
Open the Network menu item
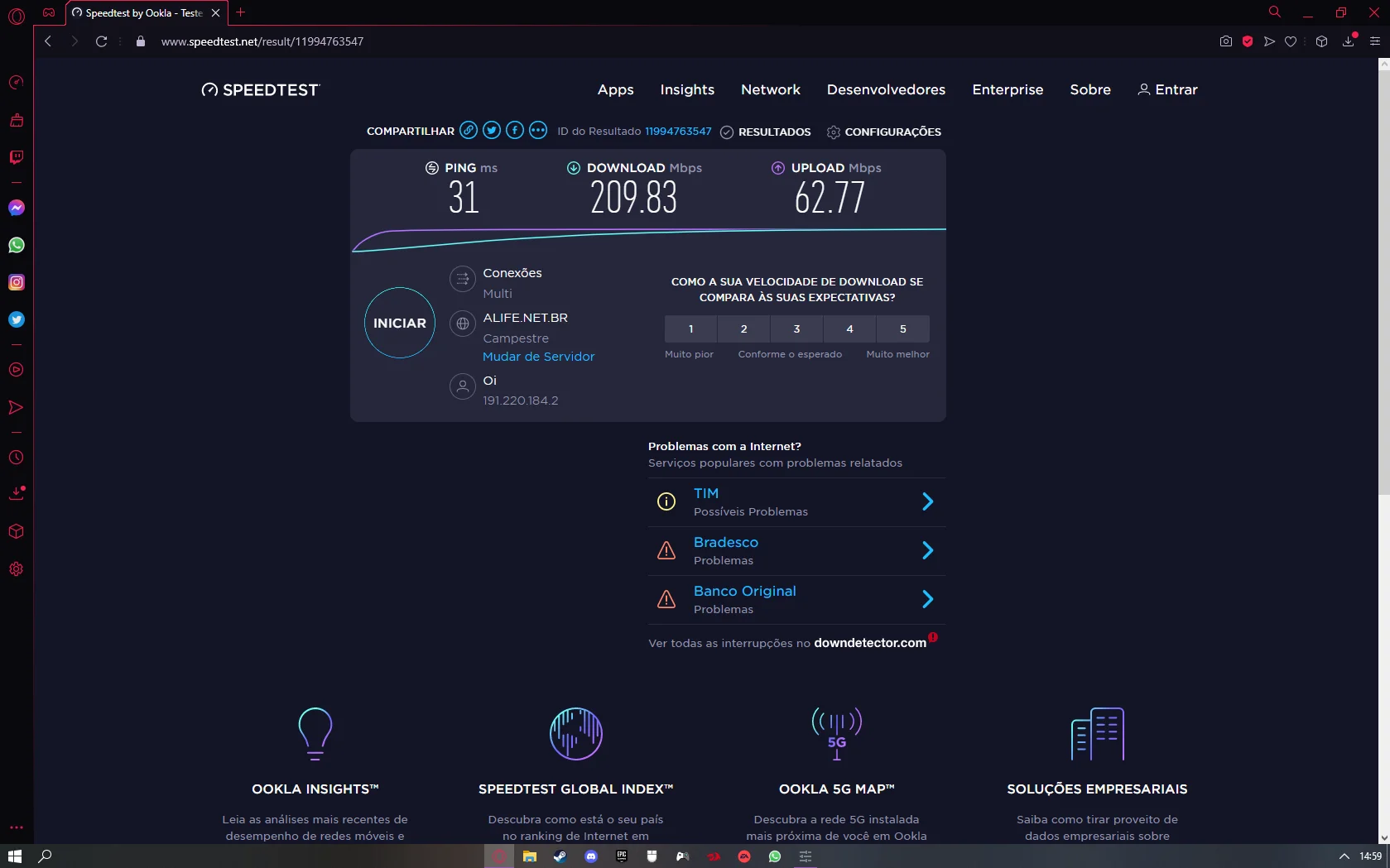pyautogui.click(x=771, y=89)
